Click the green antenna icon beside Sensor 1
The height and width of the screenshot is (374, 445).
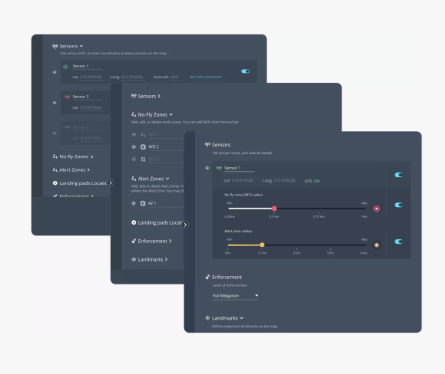tap(219, 168)
